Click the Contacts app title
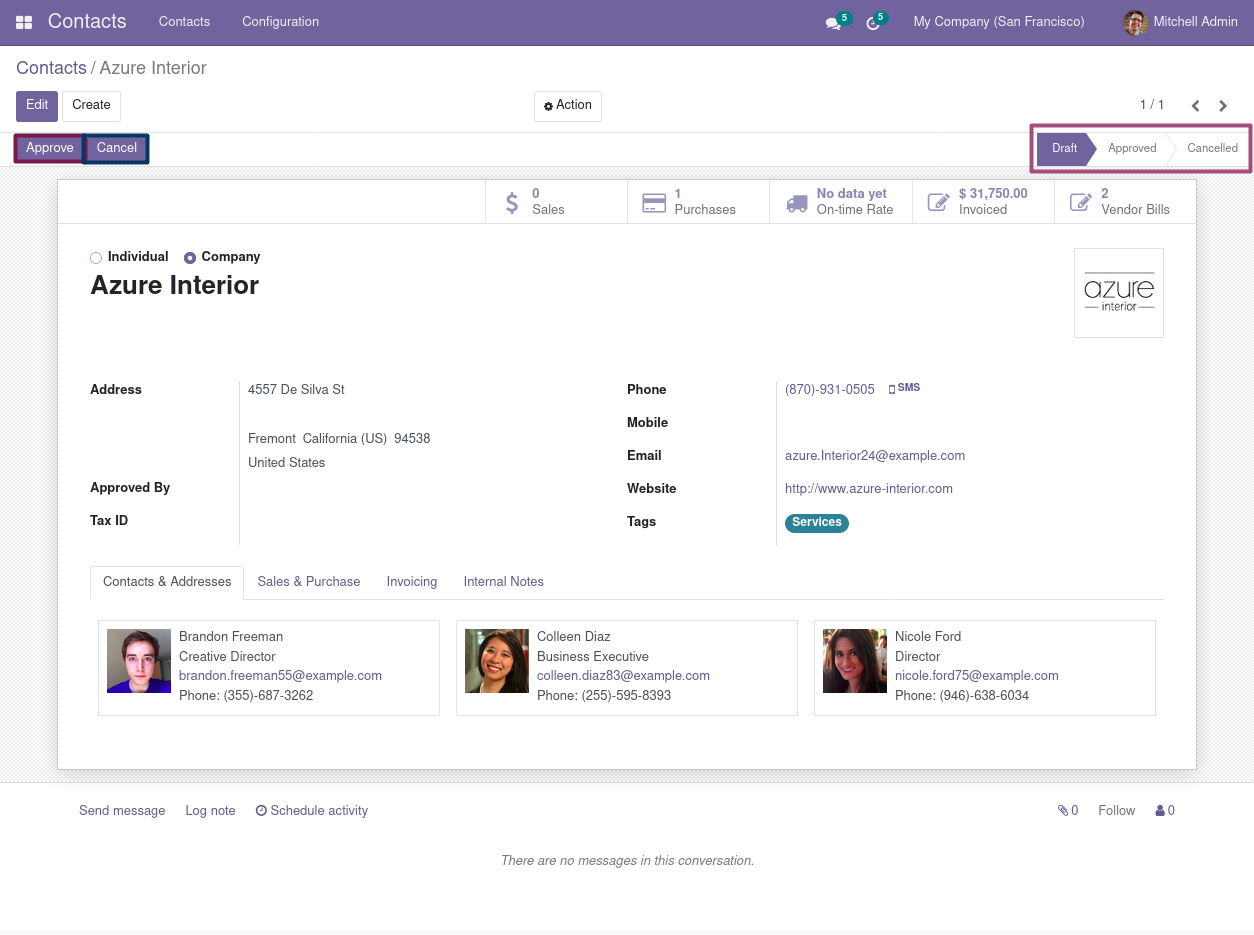This screenshot has width=1254, height=935. [87, 22]
